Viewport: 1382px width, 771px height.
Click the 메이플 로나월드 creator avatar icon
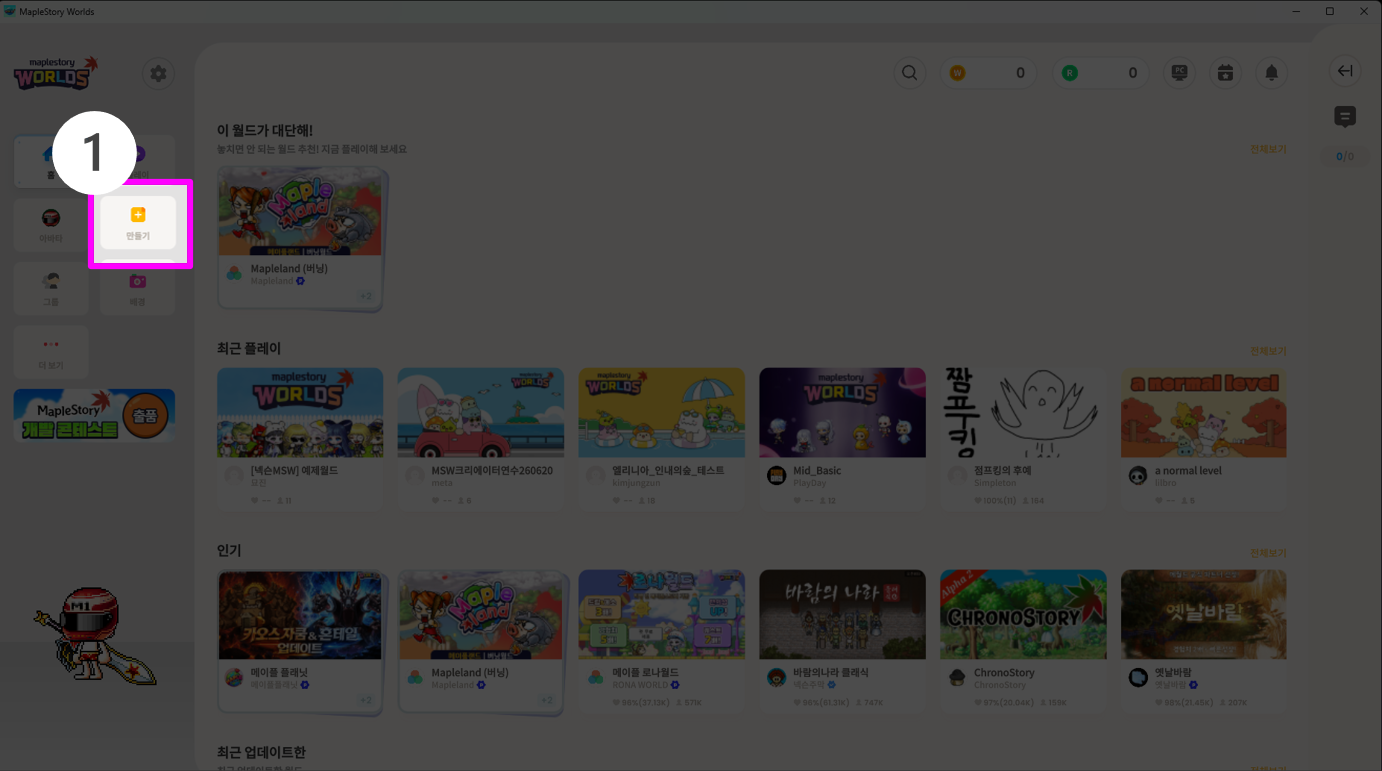pos(596,678)
